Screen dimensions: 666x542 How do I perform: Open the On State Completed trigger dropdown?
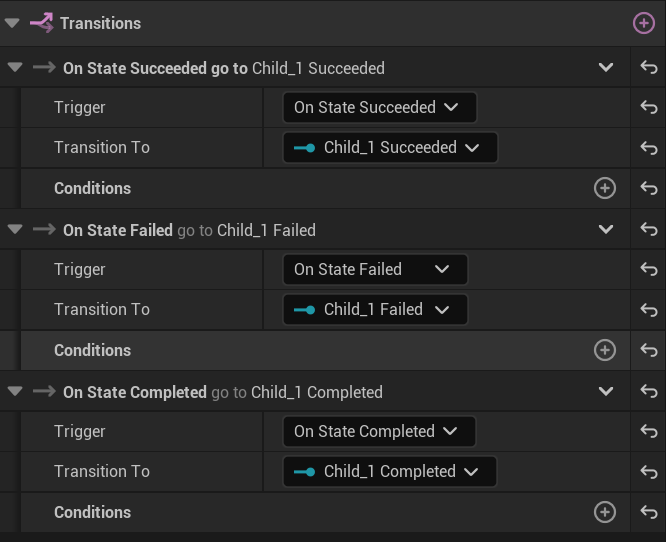379,431
